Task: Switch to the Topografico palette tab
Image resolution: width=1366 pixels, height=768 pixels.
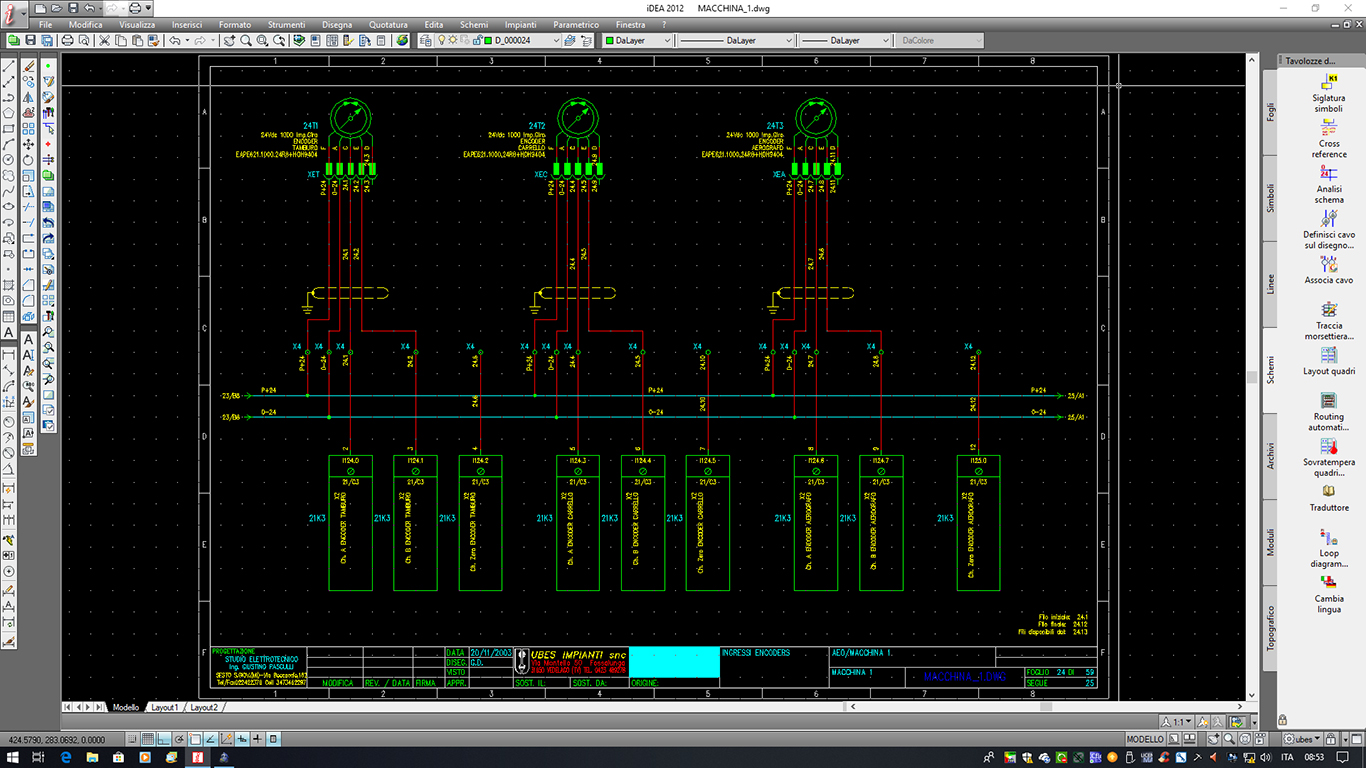Action: 1271,627
